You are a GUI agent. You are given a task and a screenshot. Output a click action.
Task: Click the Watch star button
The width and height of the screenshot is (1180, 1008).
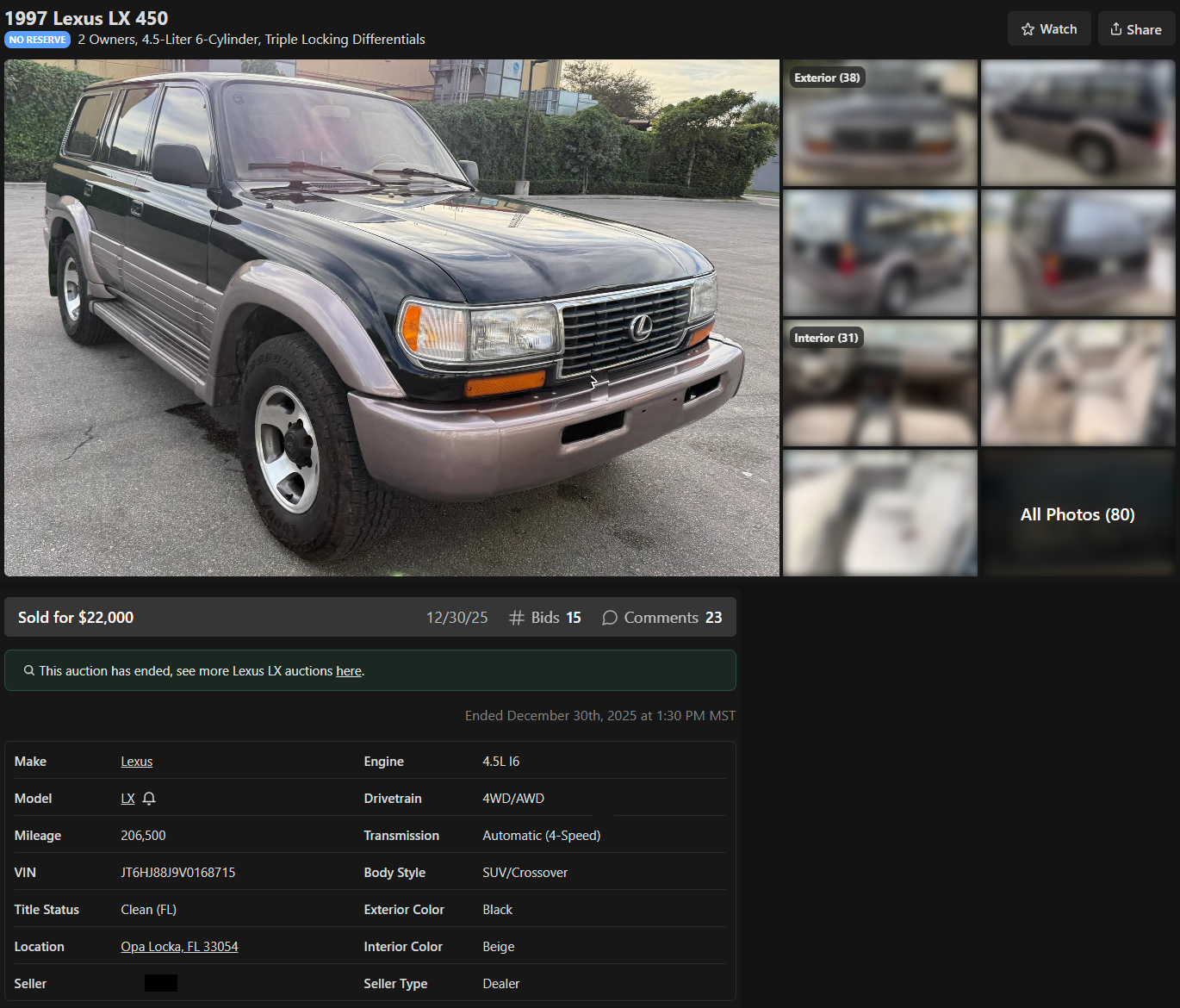(1049, 29)
